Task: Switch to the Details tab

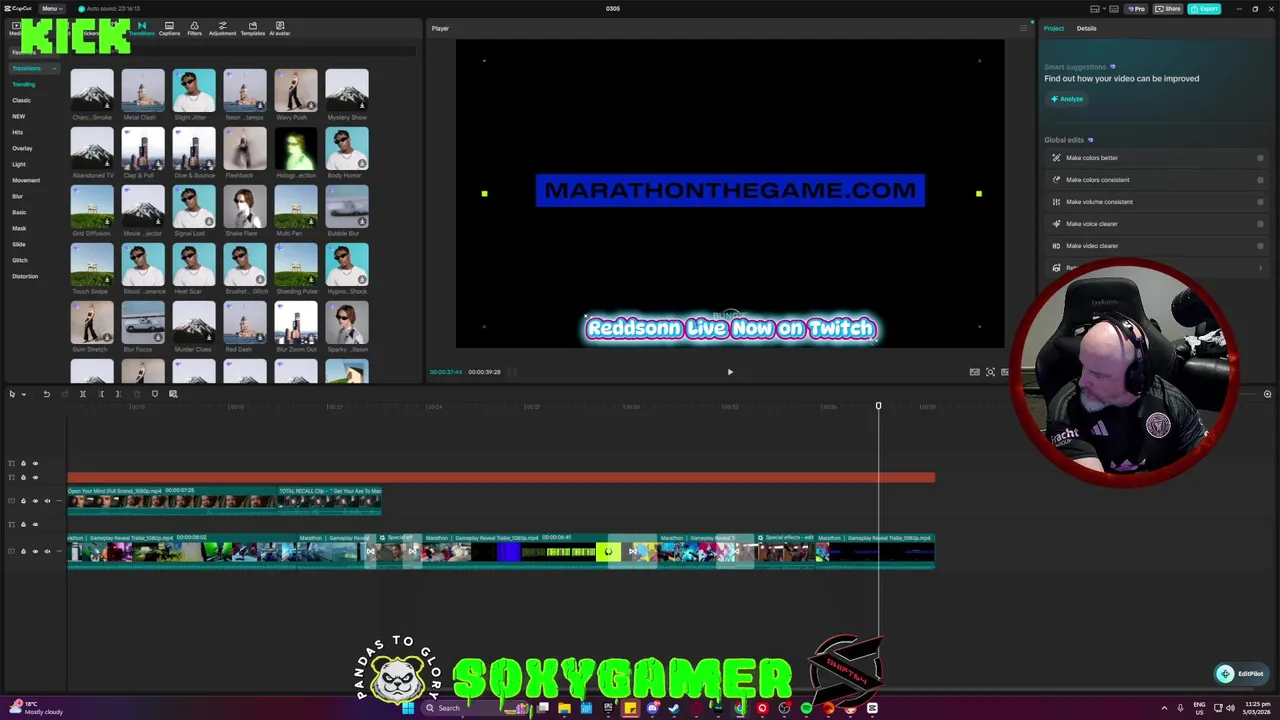Action: [x=1086, y=28]
